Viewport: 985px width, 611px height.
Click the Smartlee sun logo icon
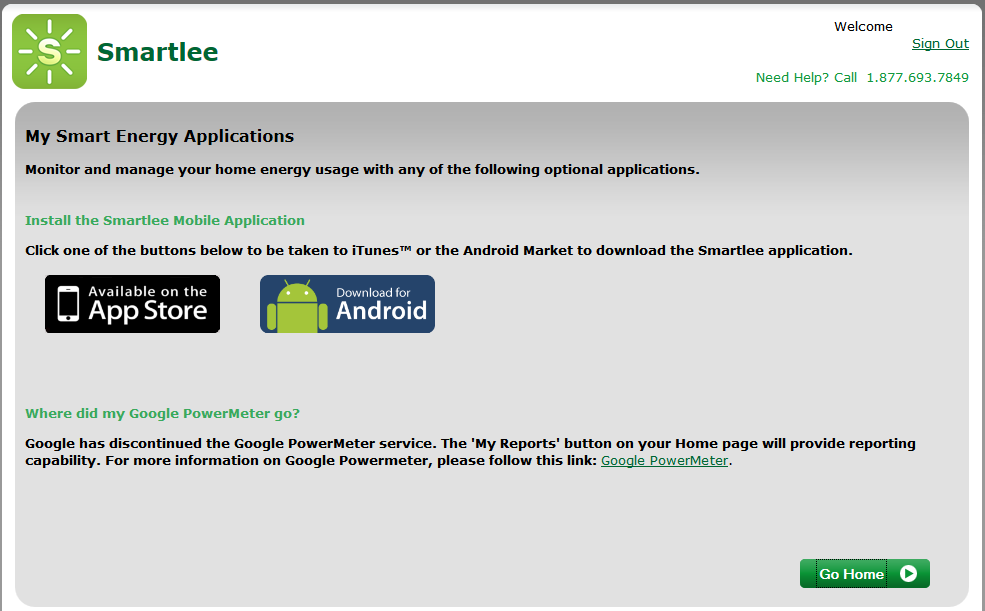[49, 52]
